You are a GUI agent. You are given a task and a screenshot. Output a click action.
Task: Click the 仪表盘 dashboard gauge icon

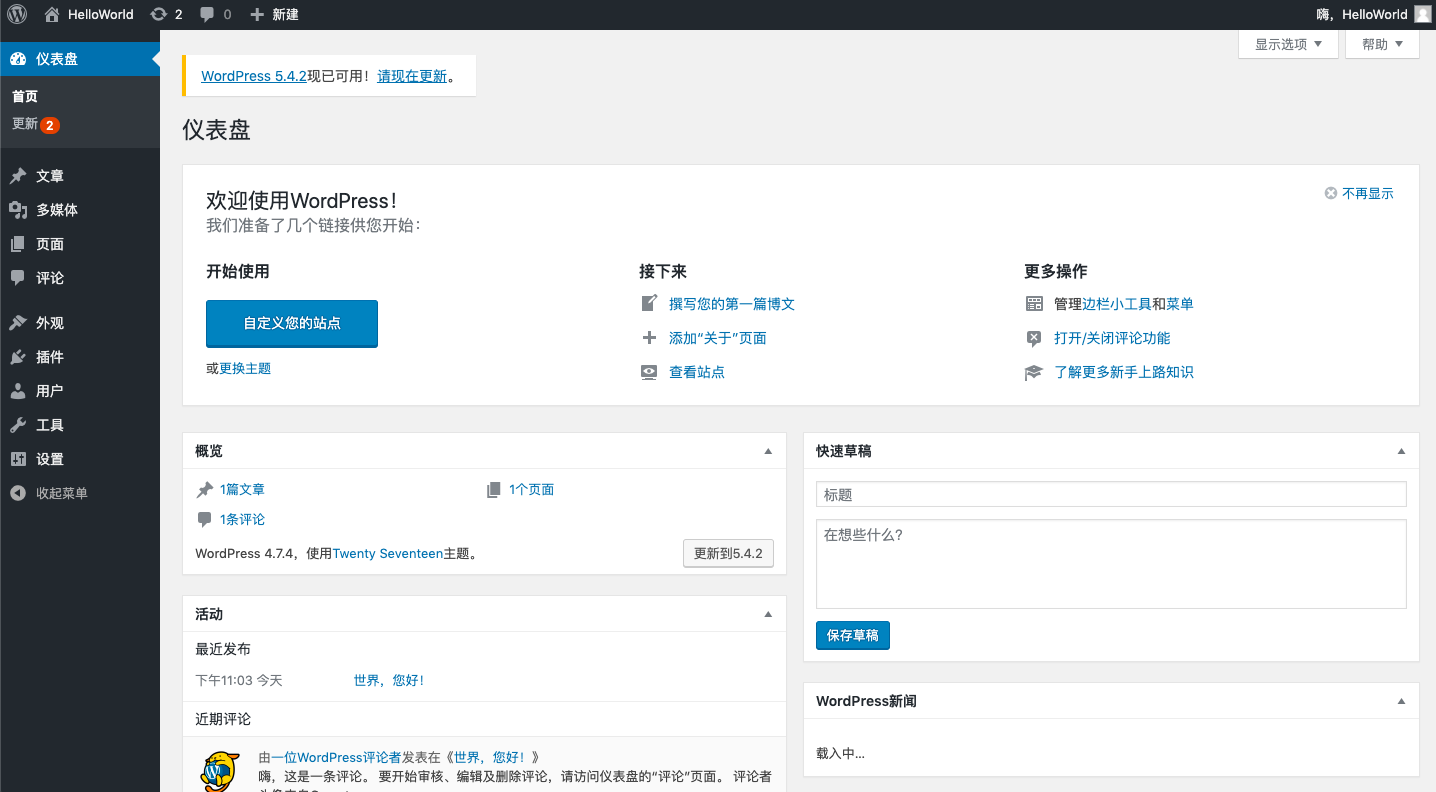[18, 59]
